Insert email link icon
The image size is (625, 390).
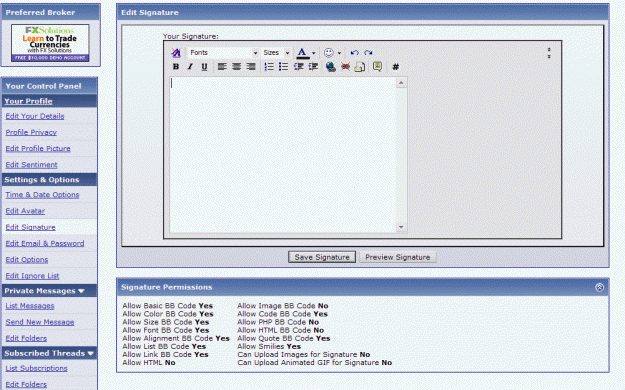(360, 67)
